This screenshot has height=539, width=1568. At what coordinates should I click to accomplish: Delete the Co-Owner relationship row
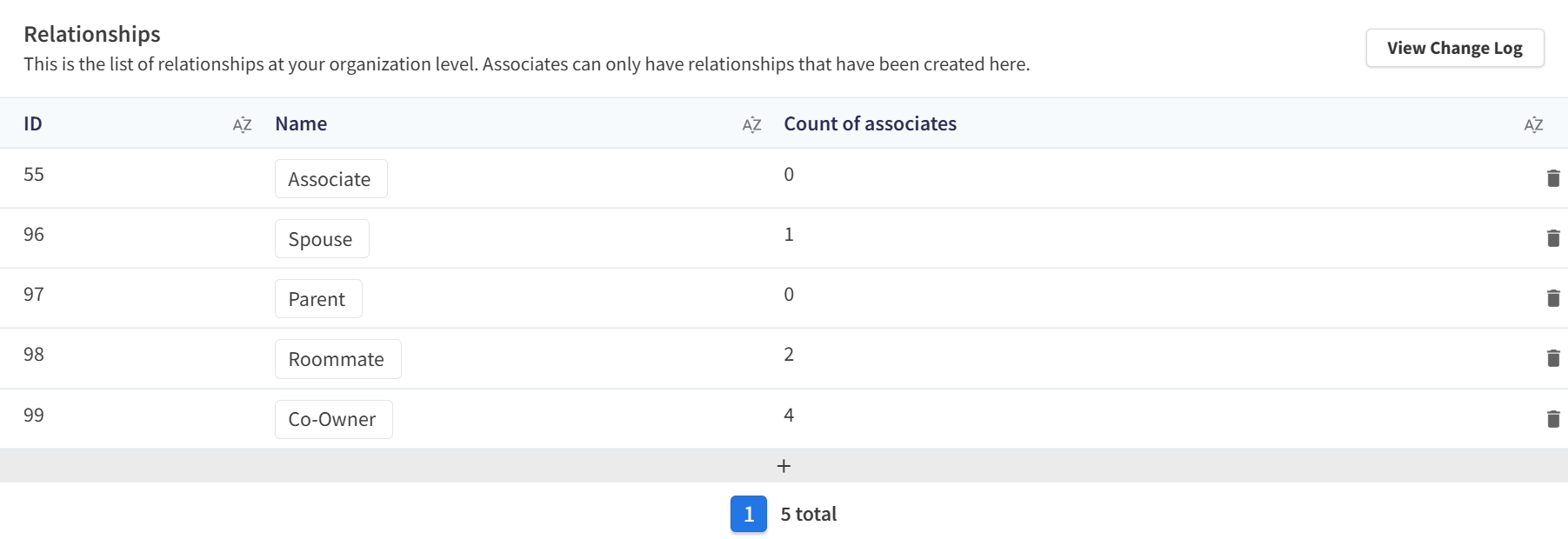click(x=1553, y=419)
